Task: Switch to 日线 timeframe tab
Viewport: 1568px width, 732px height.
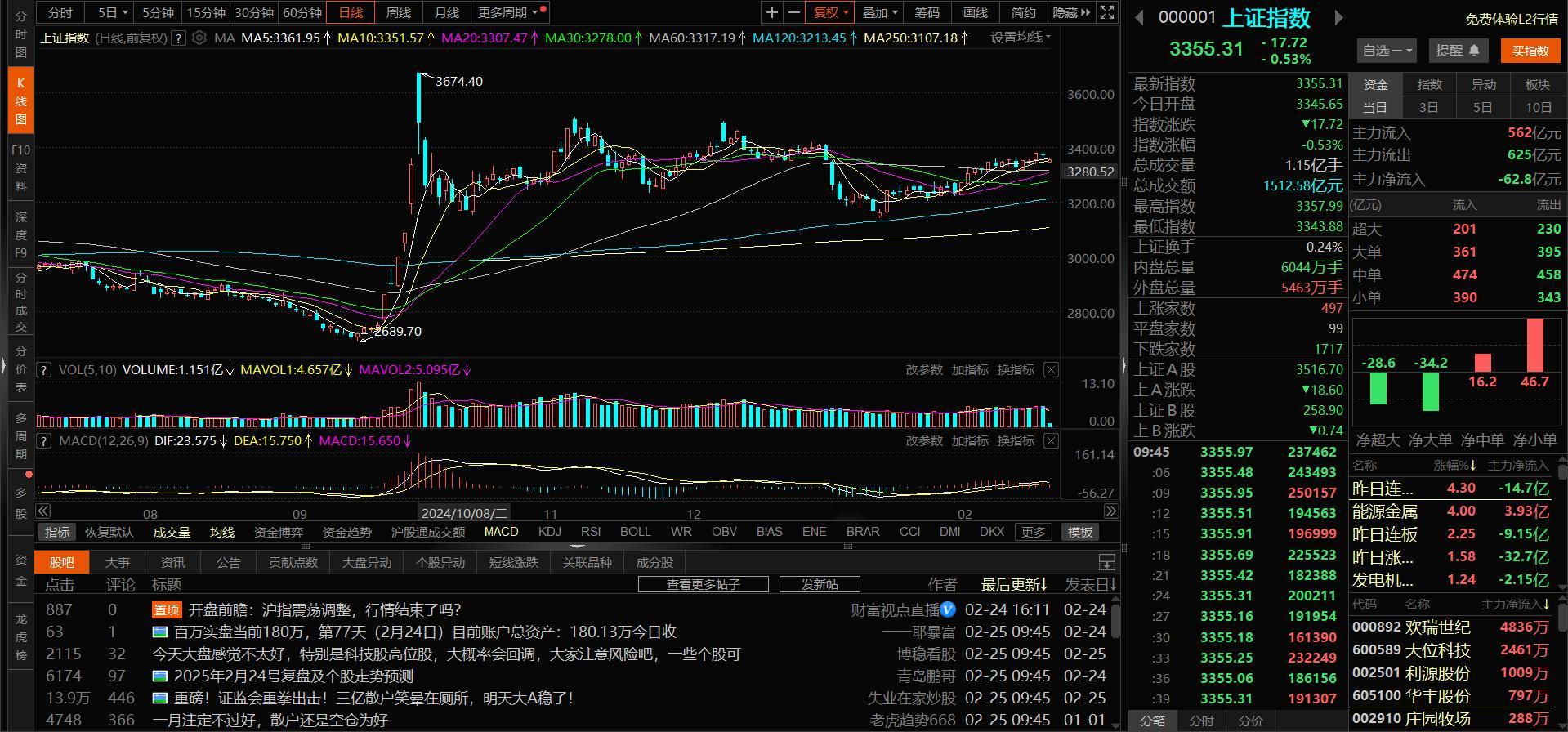Action: coord(351,12)
